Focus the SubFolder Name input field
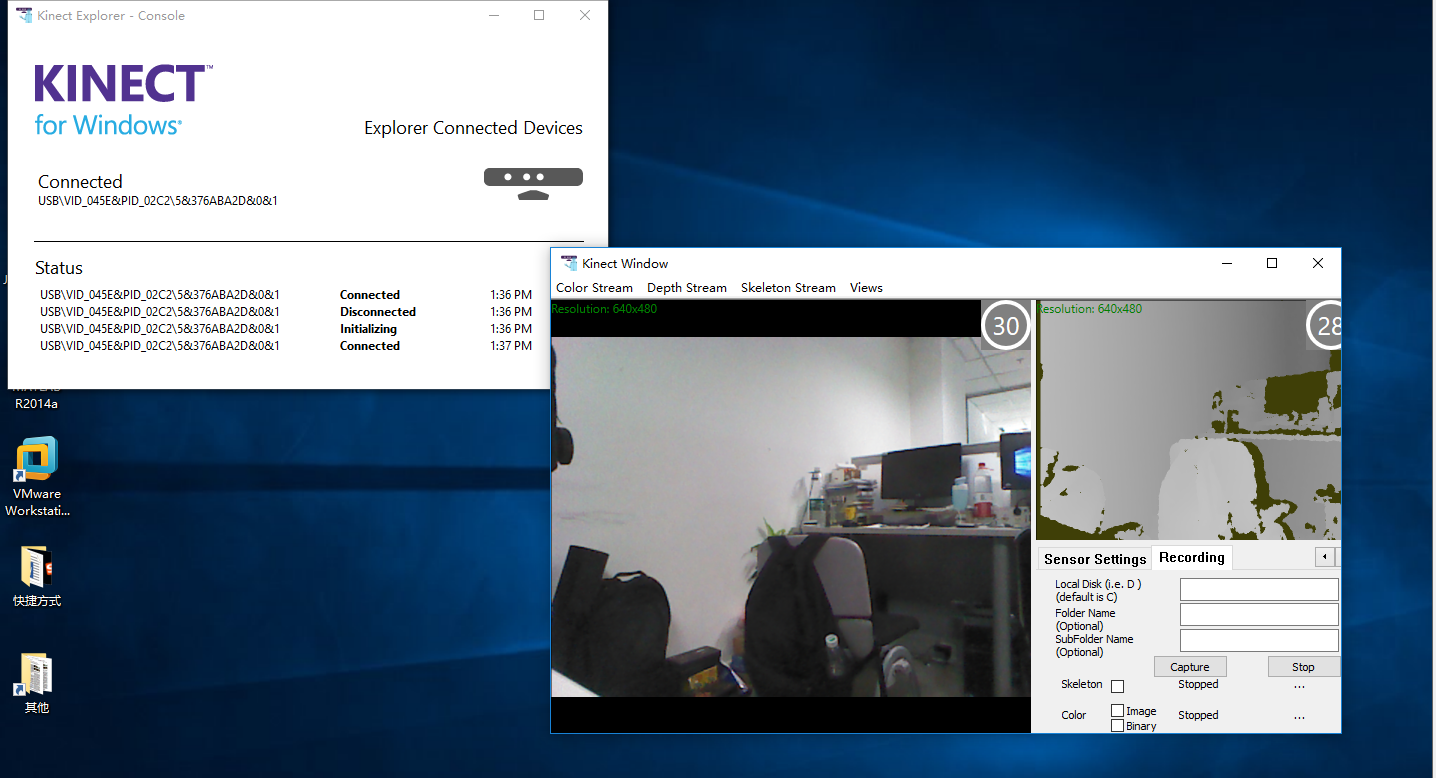 pos(1259,640)
